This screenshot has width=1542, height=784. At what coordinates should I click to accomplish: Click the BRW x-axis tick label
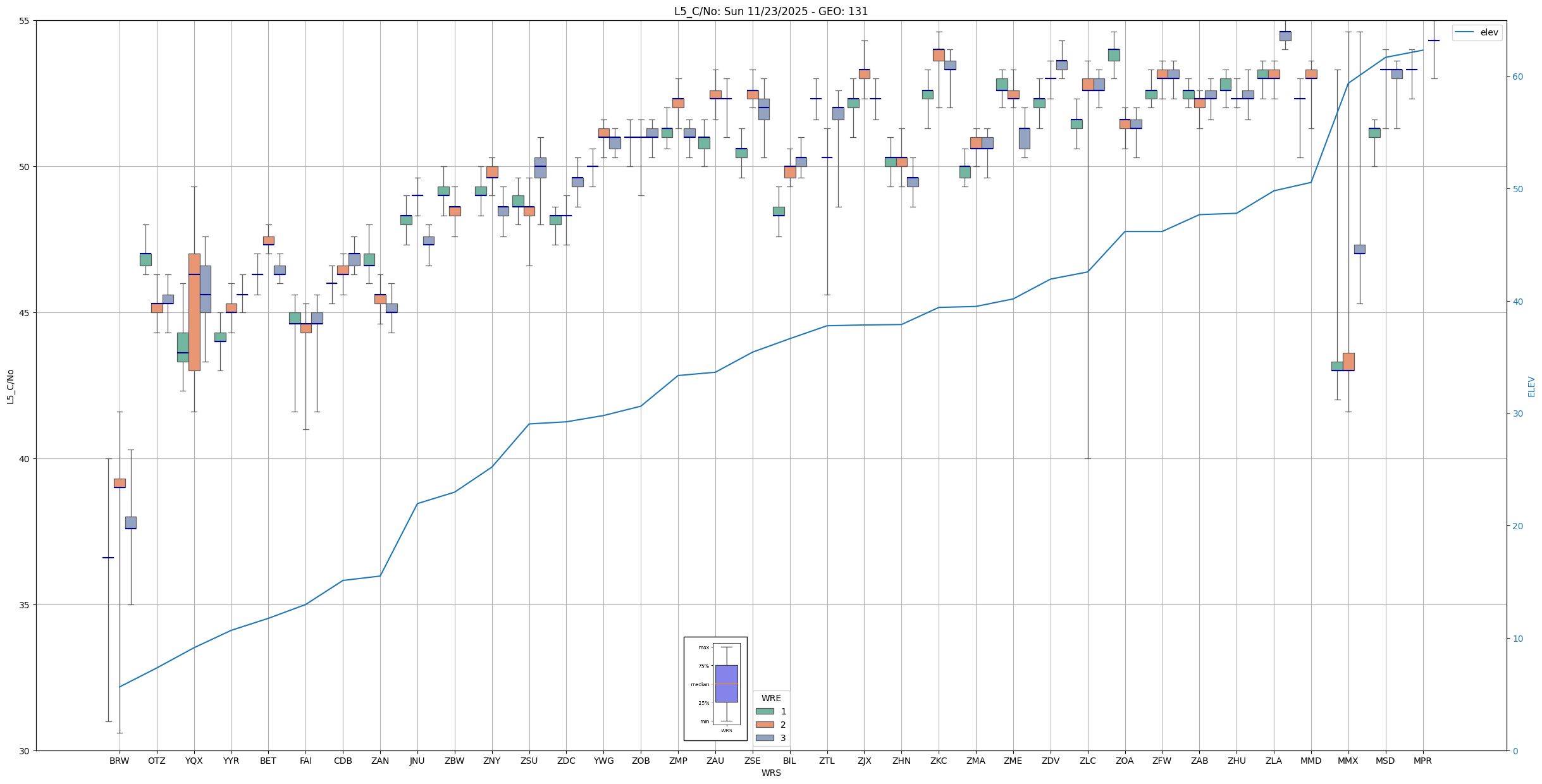pos(119,761)
